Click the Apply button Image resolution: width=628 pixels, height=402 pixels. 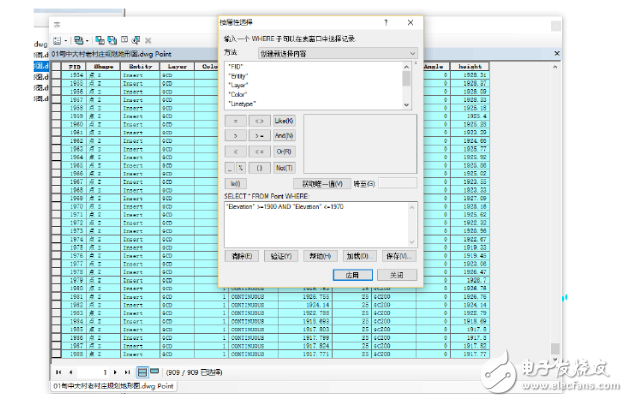(351, 274)
